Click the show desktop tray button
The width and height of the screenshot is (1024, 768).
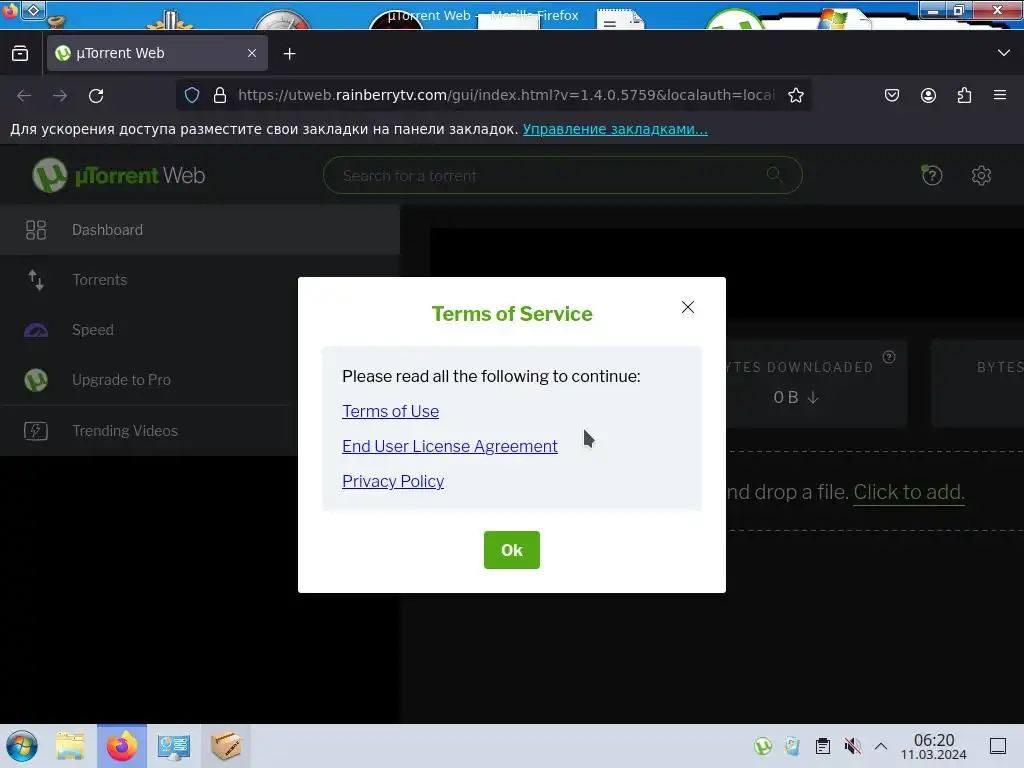tap(998, 746)
